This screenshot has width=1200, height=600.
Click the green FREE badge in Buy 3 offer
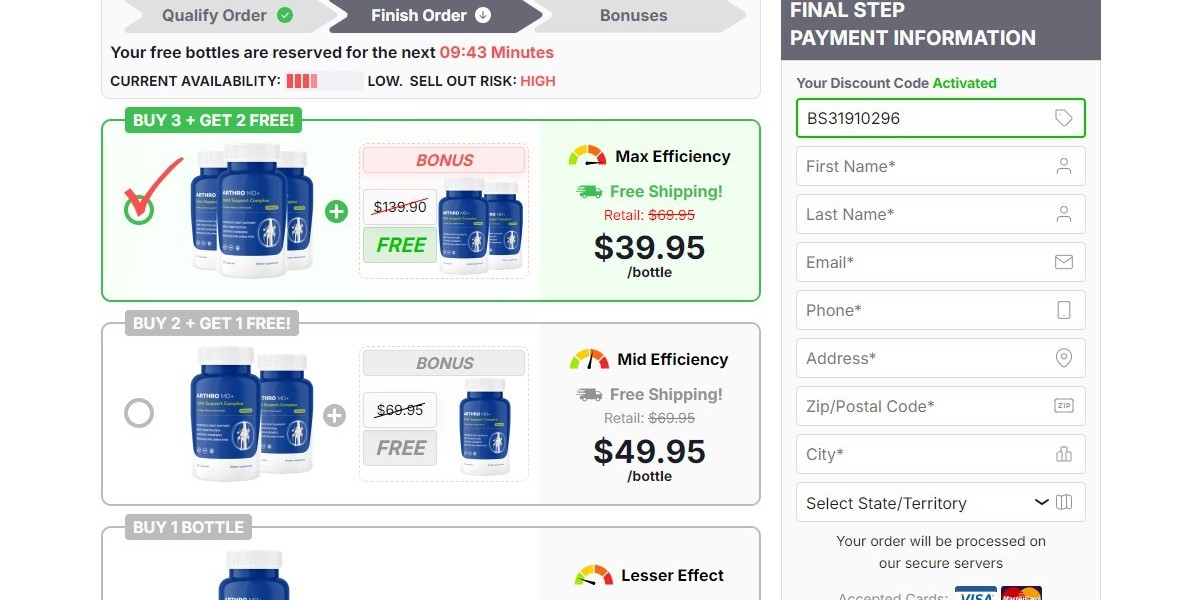click(400, 245)
